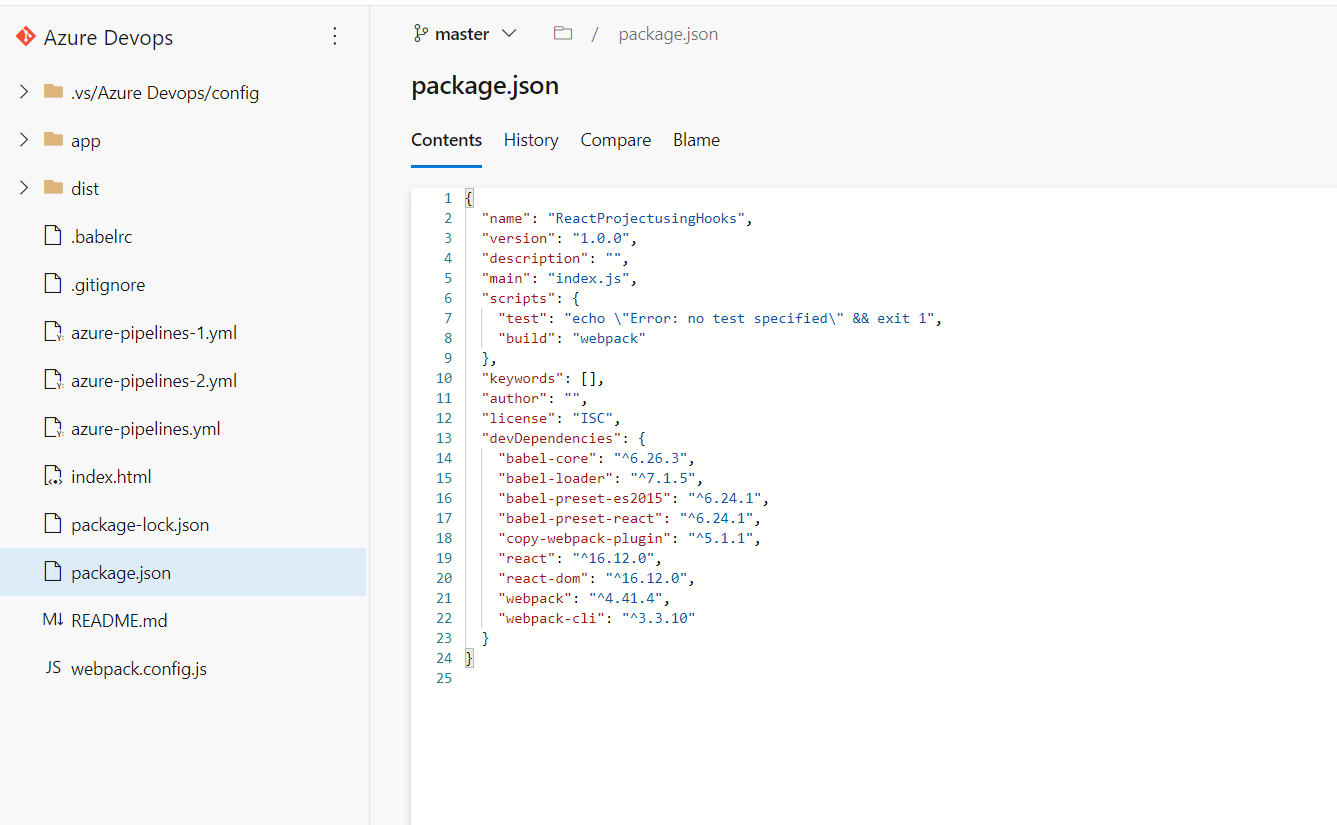
Task: Expand the dist folder
Action: point(23,188)
